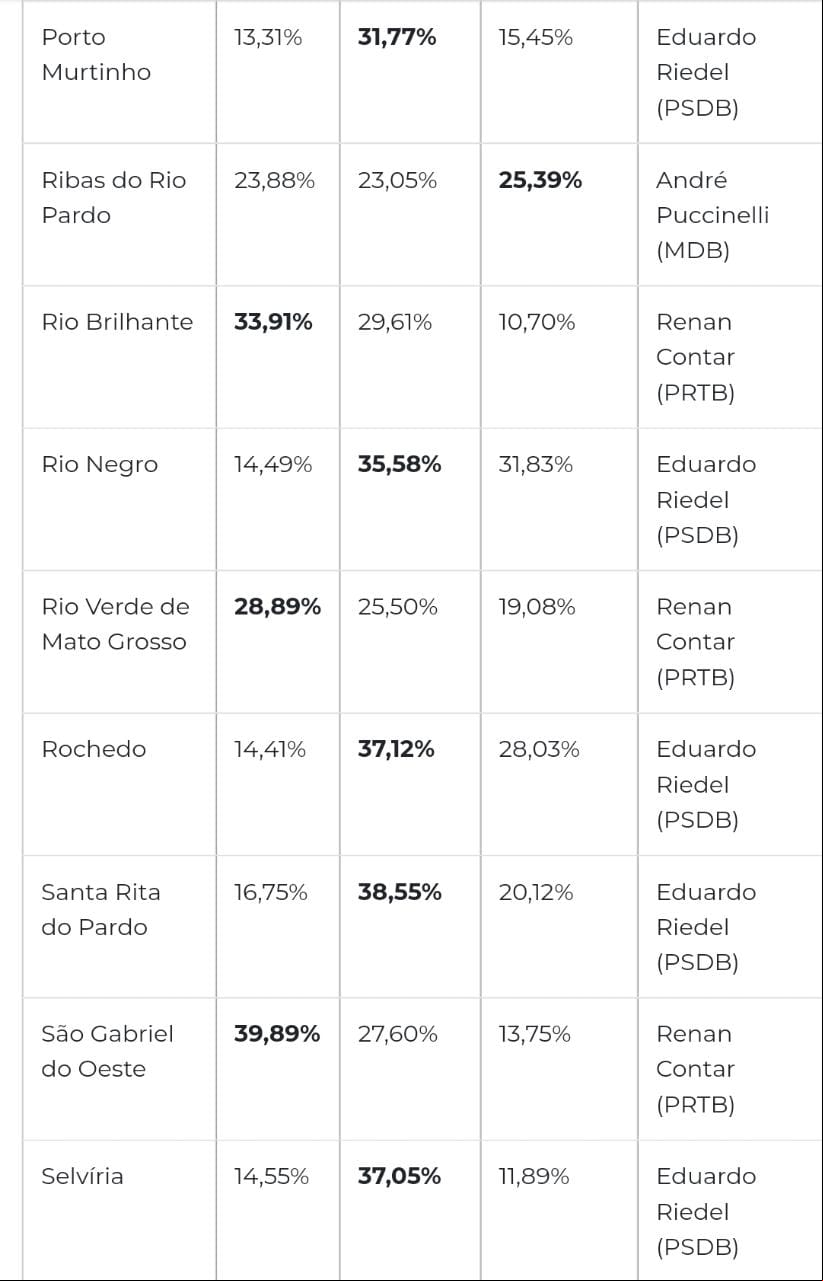Screen dimensions: 823x1281
Task: Click the bold 35,58% value
Action: coord(399,464)
